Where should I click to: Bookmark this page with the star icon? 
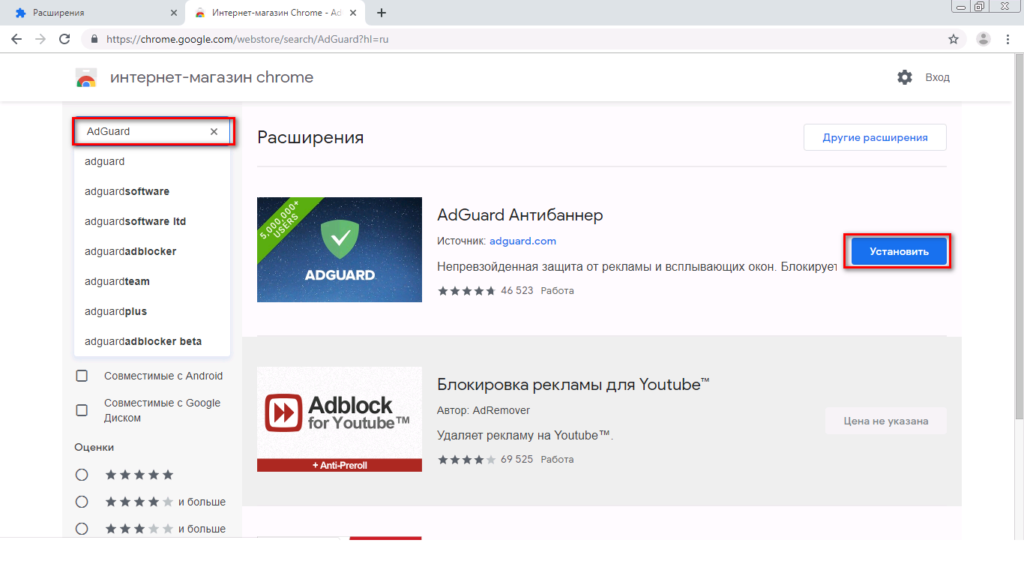[x=953, y=39]
